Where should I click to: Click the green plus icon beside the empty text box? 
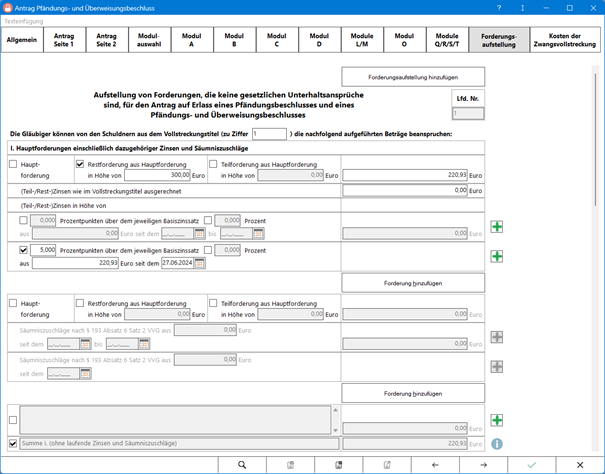click(496, 420)
